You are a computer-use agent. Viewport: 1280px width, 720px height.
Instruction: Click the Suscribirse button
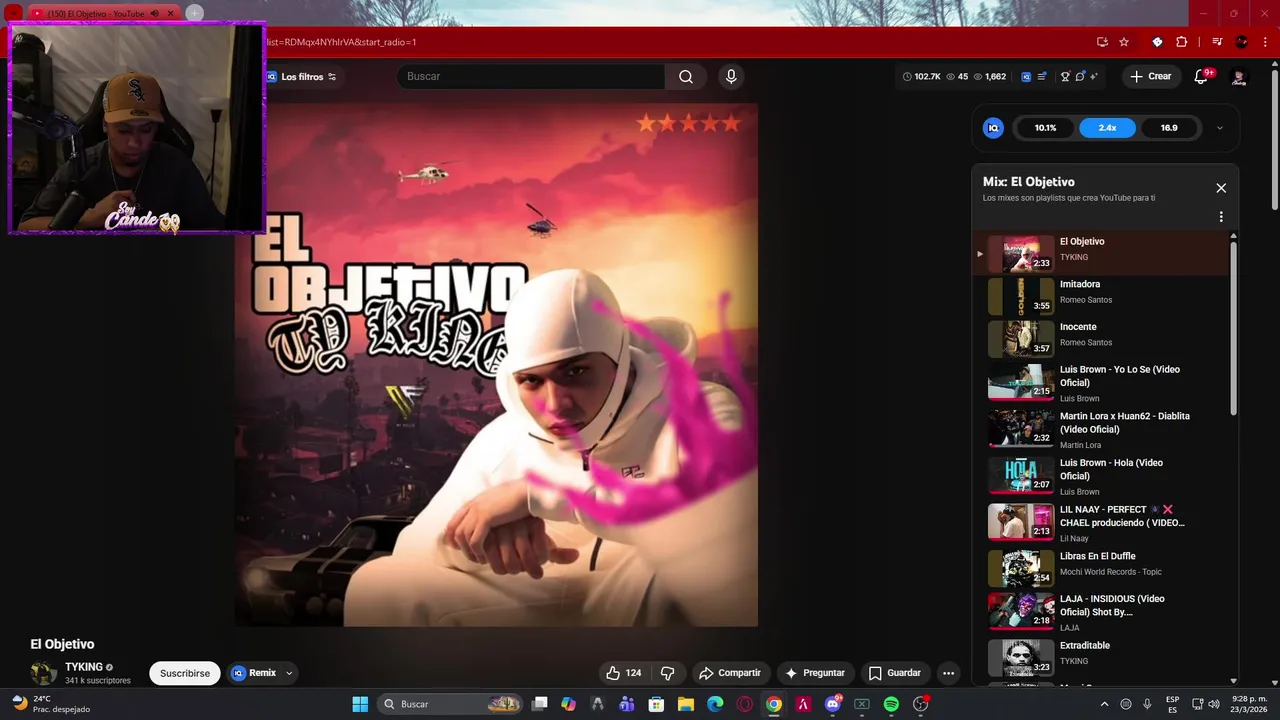(x=185, y=673)
